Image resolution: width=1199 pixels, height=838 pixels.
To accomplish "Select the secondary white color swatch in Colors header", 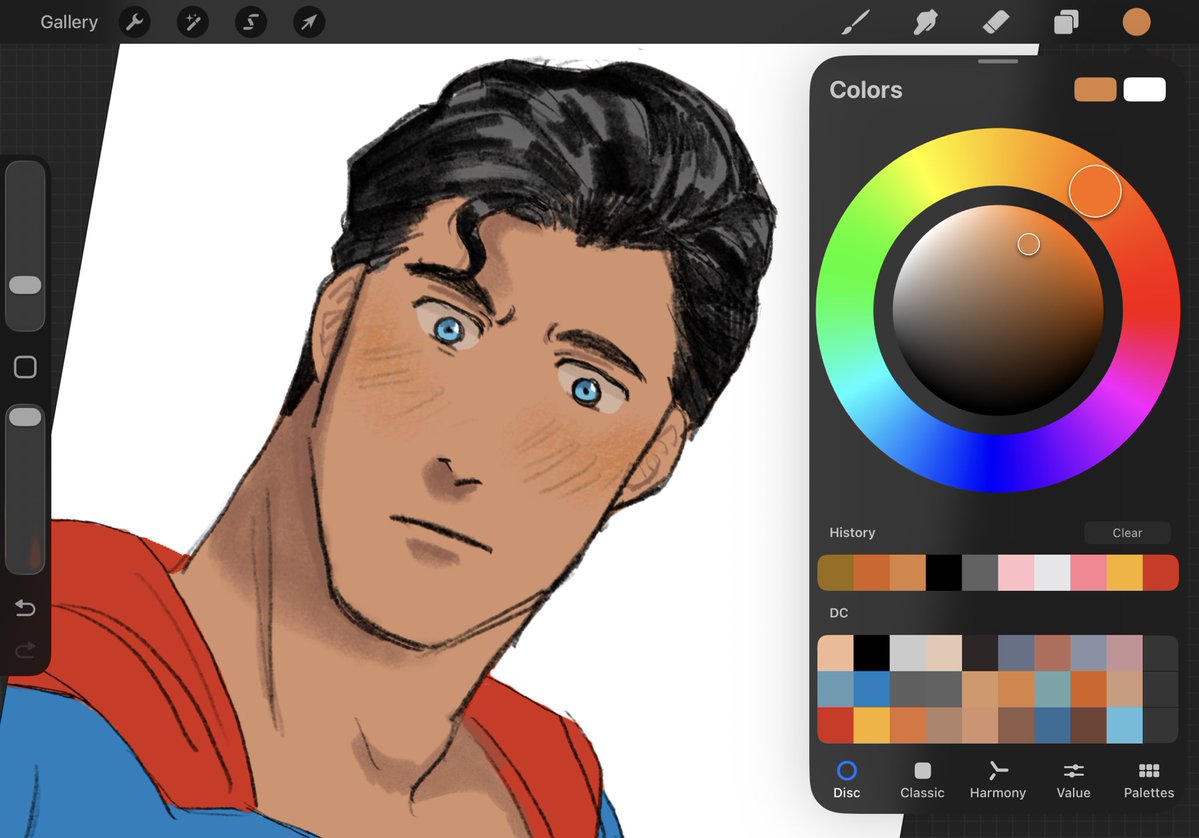I will pos(1145,89).
